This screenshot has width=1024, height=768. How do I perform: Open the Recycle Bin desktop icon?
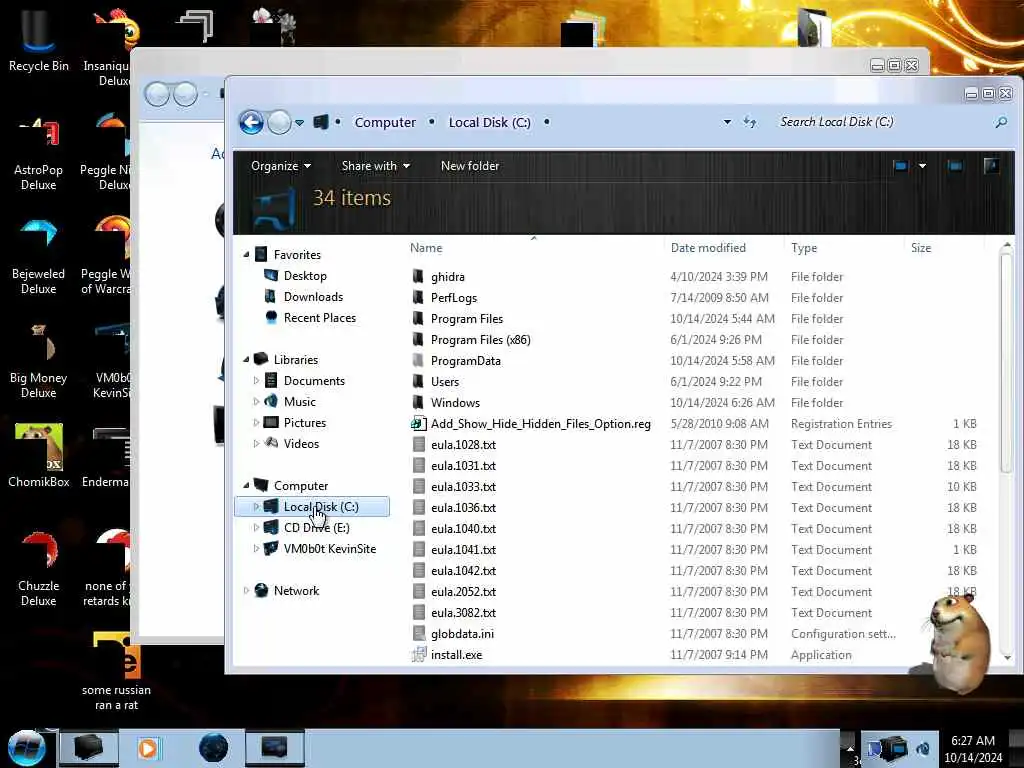(x=39, y=39)
